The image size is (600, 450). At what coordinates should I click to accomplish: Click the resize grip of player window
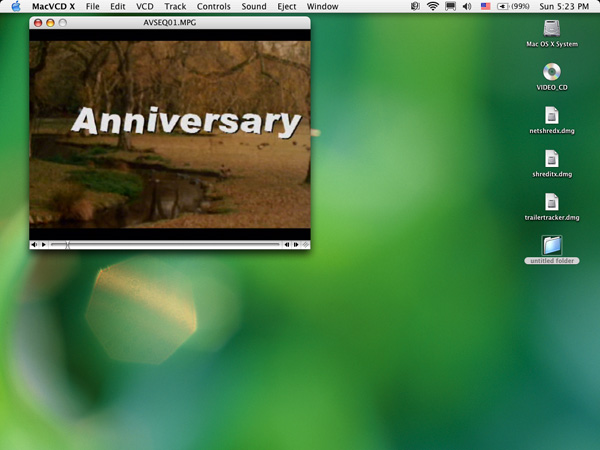tap(306, 244)
